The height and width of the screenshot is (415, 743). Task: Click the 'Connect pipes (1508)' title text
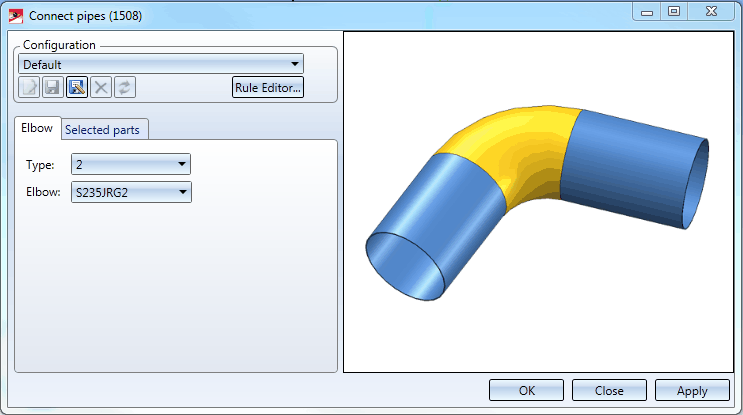pos(85,16)
